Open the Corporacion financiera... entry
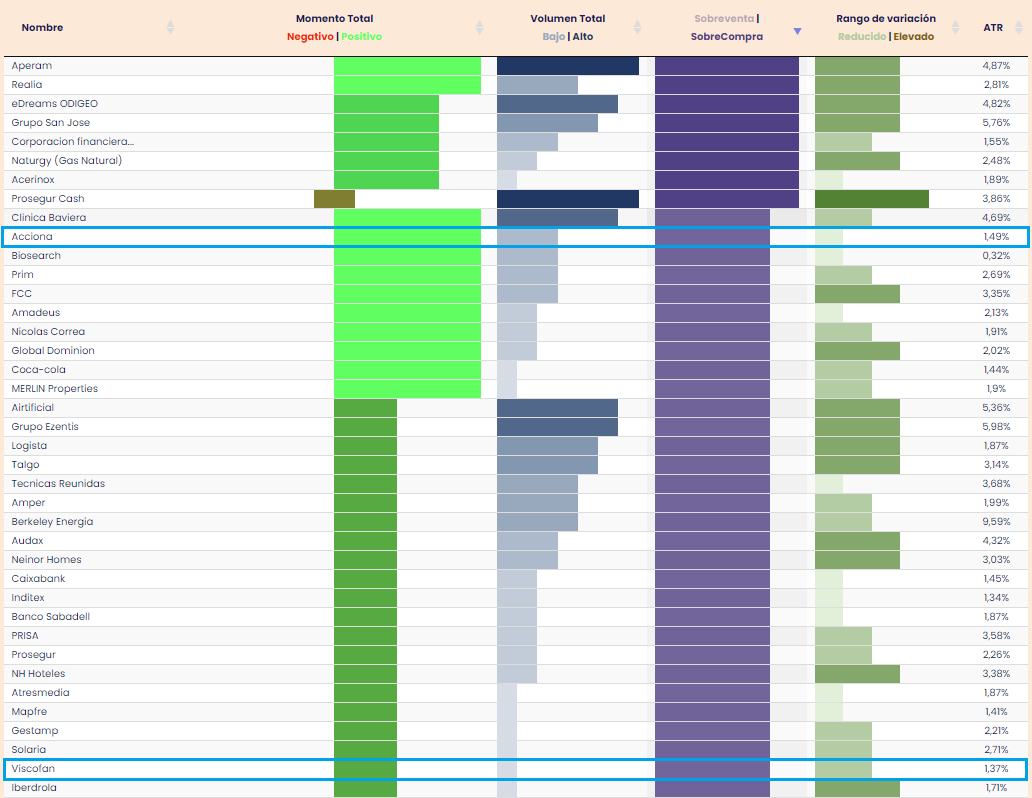The width and height of the screenshot is (1032, 798). (72, 142)
